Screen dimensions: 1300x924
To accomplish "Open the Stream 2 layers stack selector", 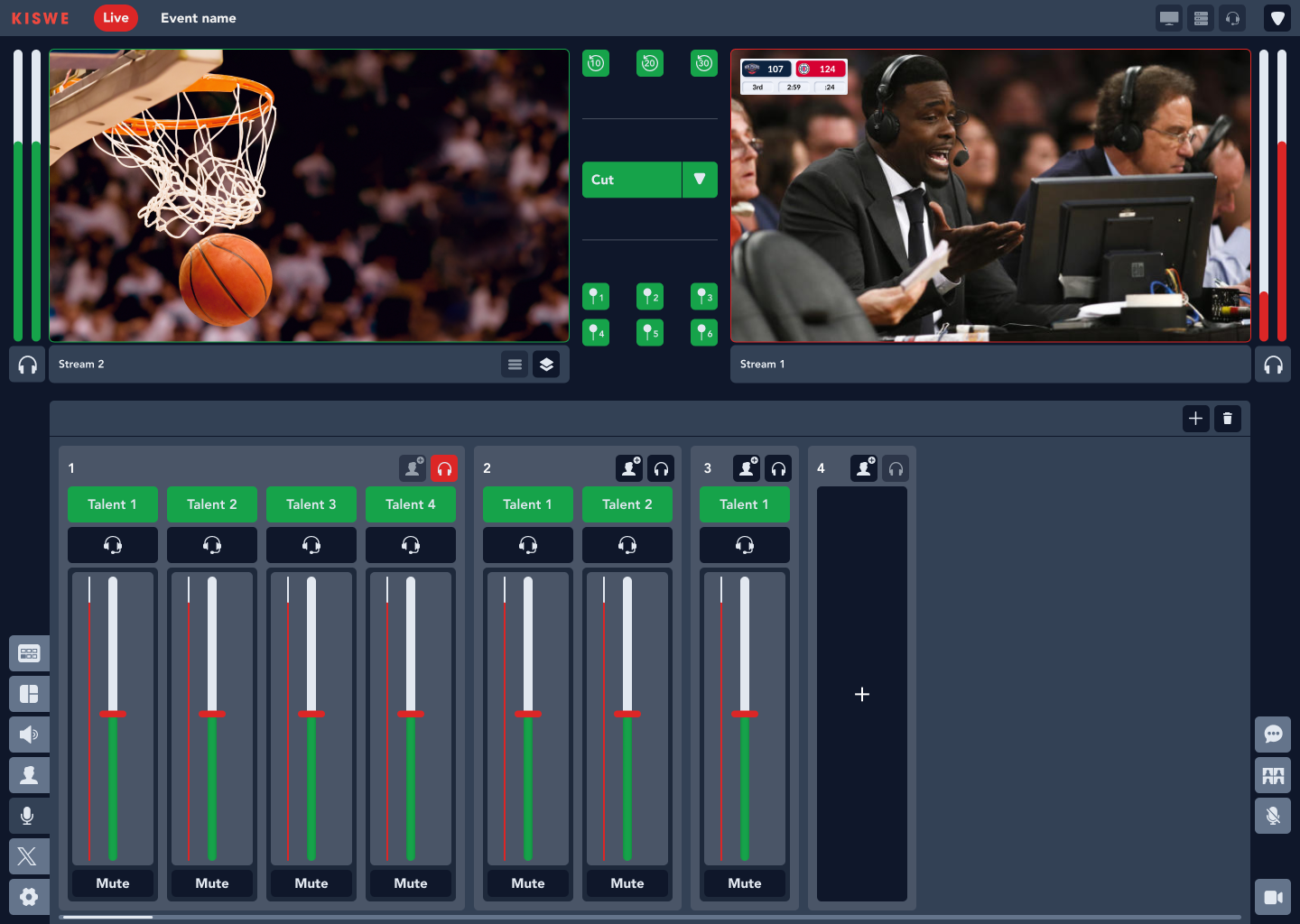I will click(x=546, y=364).
